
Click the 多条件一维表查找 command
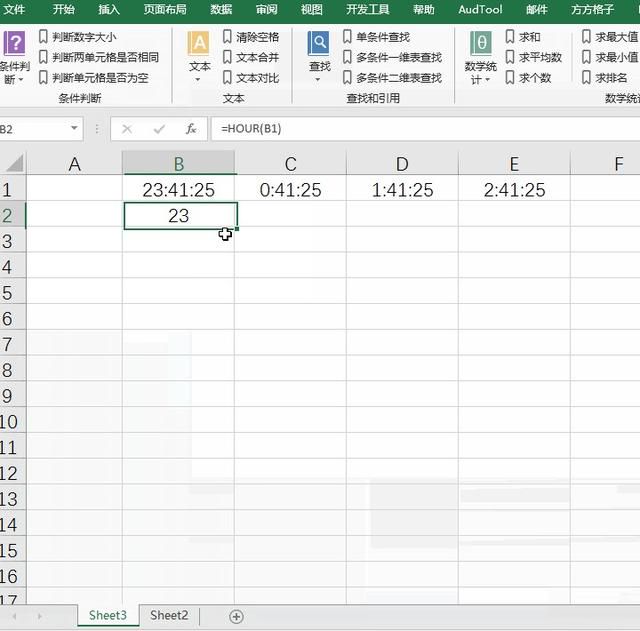click(x=392, y=57)
